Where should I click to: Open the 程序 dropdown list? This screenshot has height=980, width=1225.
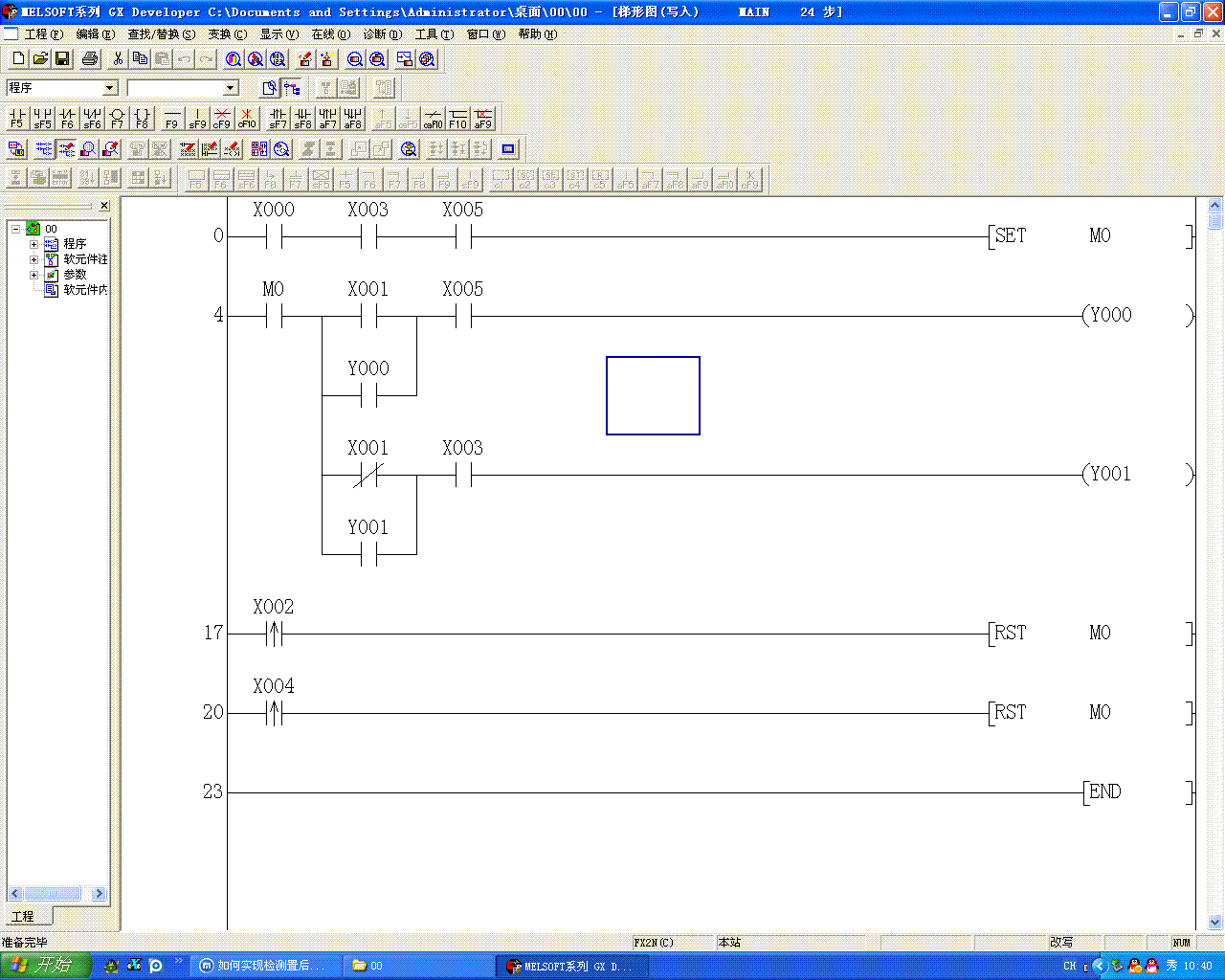pos(110,88)
